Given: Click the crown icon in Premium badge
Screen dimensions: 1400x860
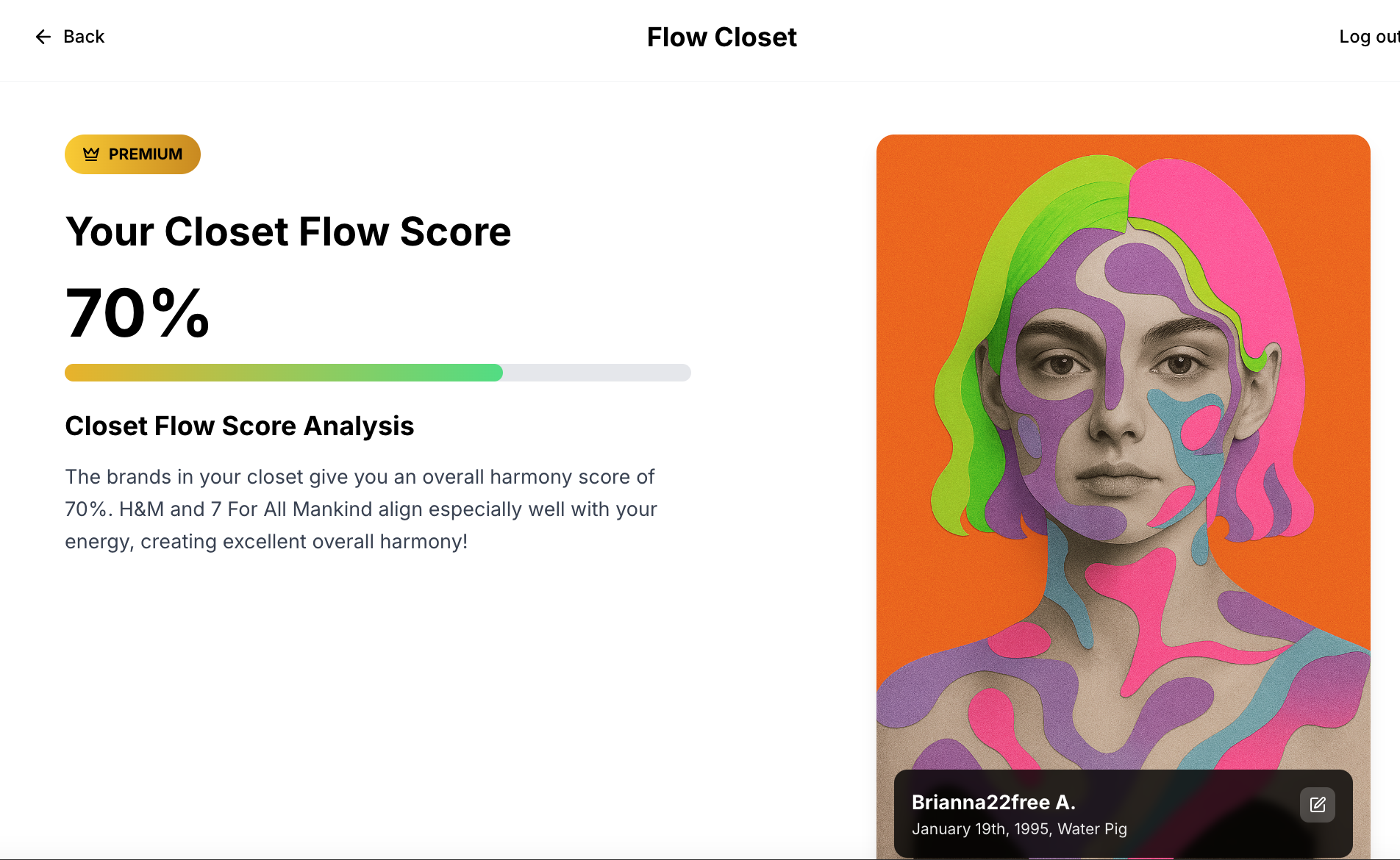Looking at the screenshot, I should tap(91, 154).
